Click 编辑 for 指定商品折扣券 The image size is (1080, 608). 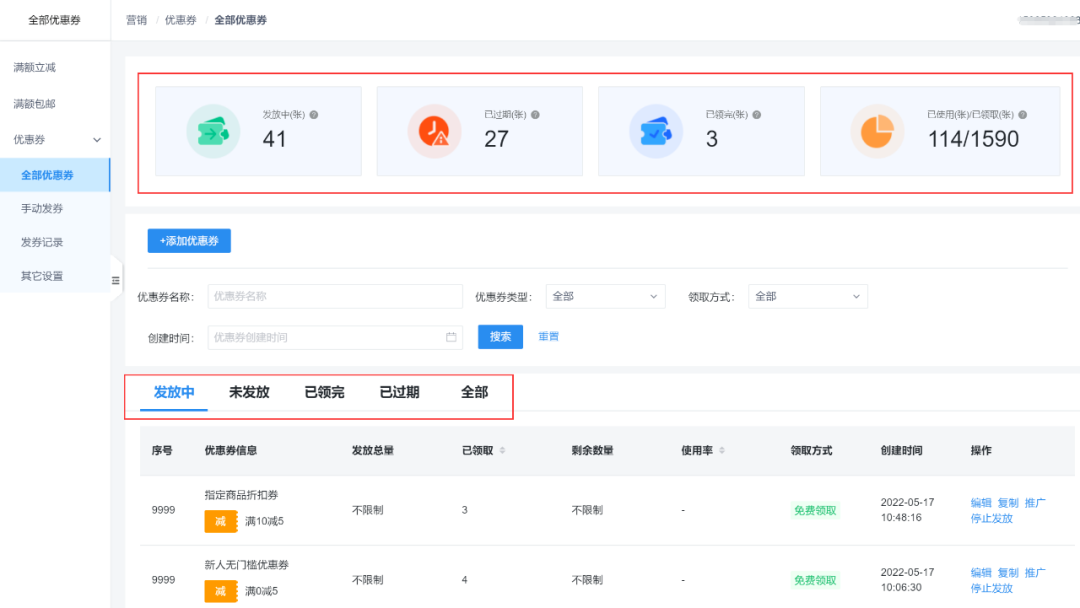coord(981,503)
